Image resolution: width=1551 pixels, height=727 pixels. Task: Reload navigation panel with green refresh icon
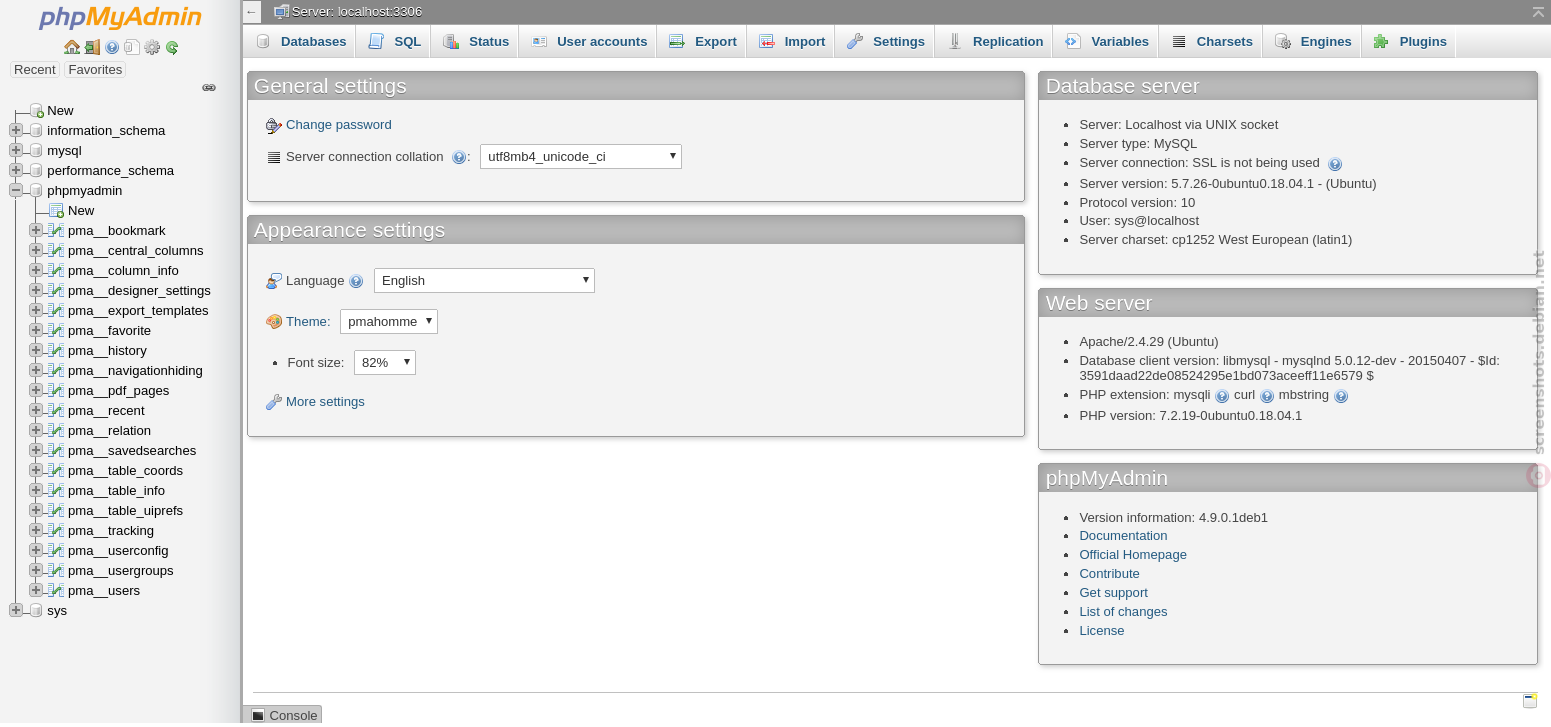click(172, 47)
